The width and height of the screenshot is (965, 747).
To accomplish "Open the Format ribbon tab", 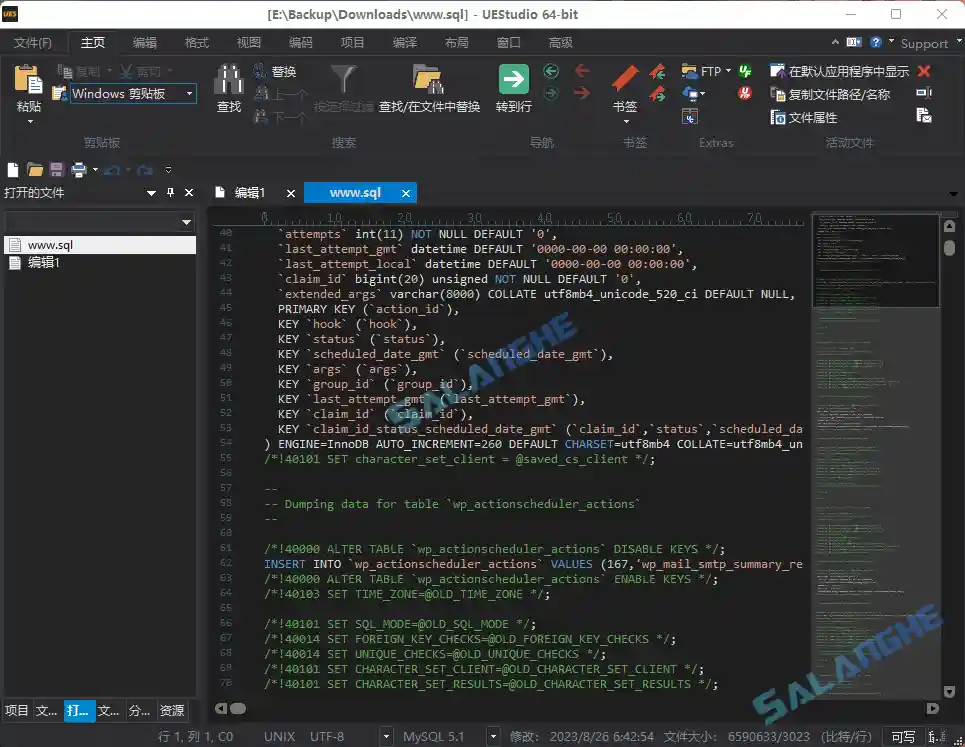I will [197, 43].
